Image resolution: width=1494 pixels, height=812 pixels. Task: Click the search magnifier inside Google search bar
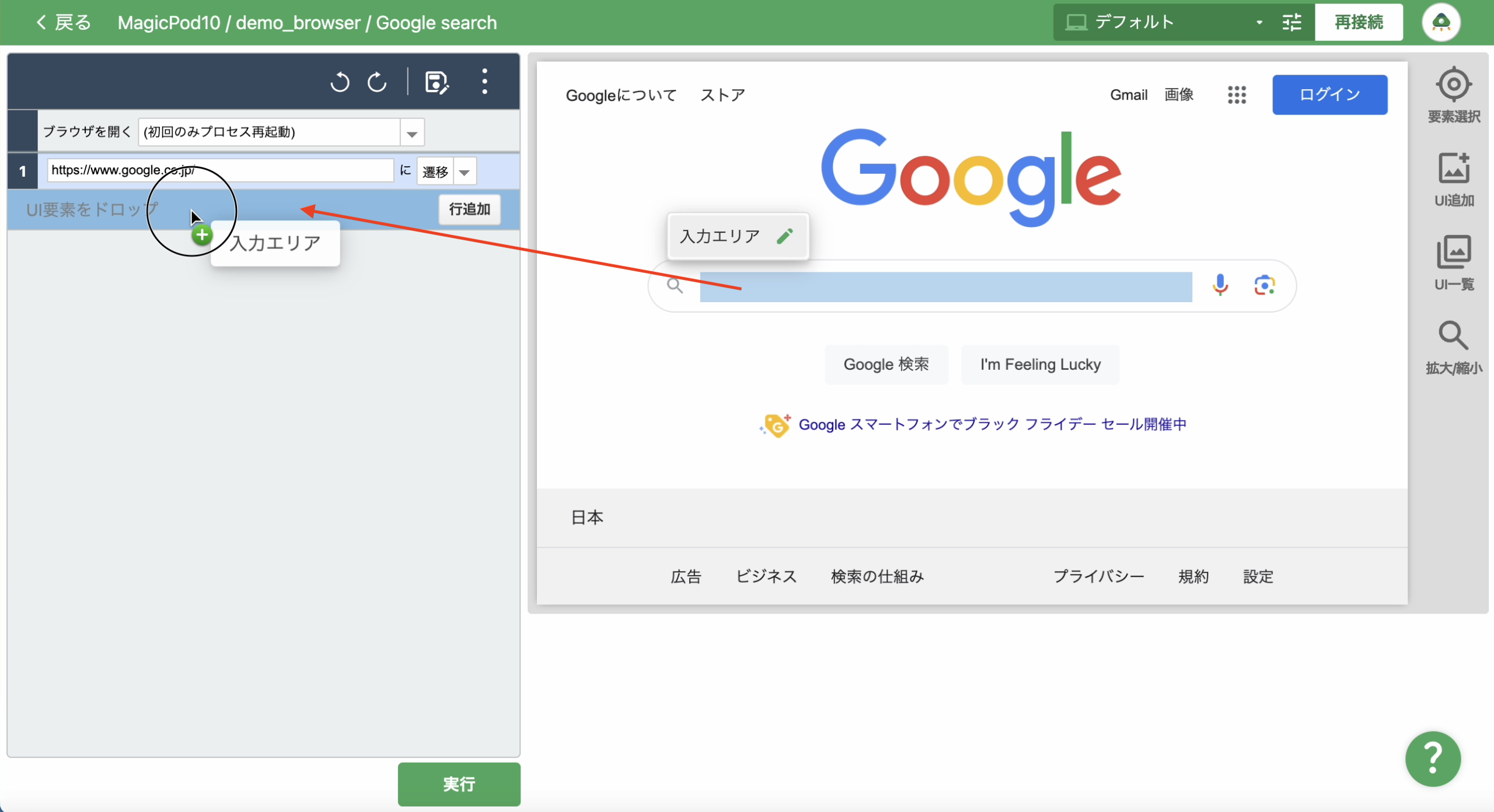click(675, 285)
